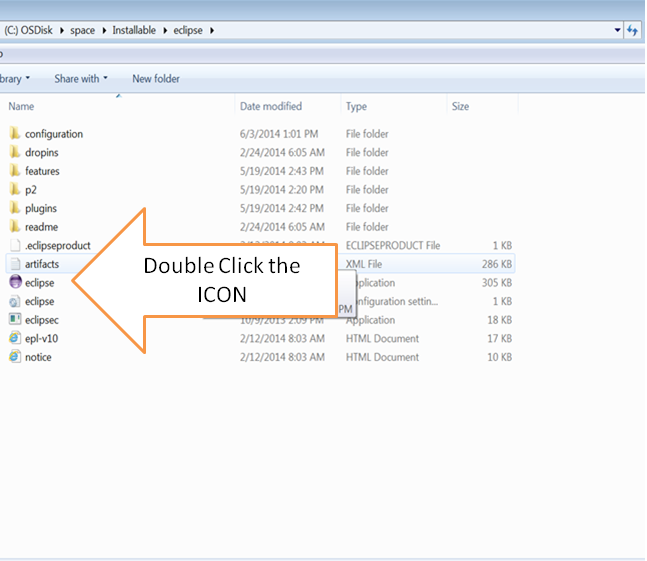The height and width of the screenshot is (561, 647).
Task: Select the notice file name
Action: [x=38, y=357]
